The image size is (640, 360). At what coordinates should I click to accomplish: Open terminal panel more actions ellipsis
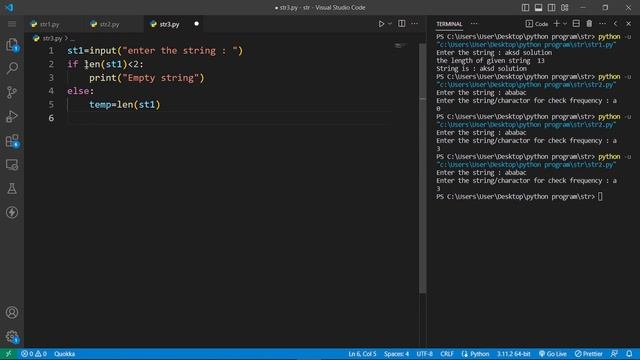(x=602, y=24)
